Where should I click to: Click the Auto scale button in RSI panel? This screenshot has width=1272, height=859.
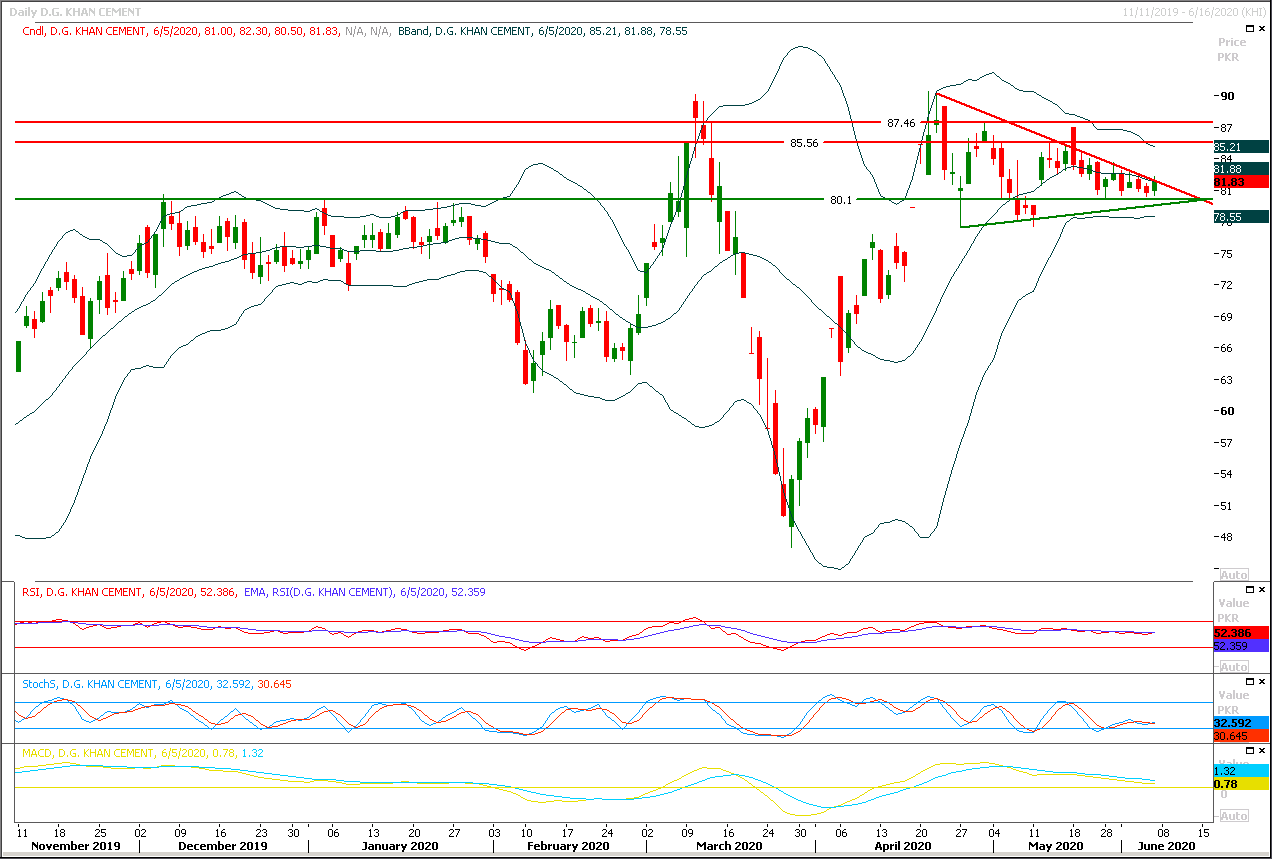pos(1233,667)
